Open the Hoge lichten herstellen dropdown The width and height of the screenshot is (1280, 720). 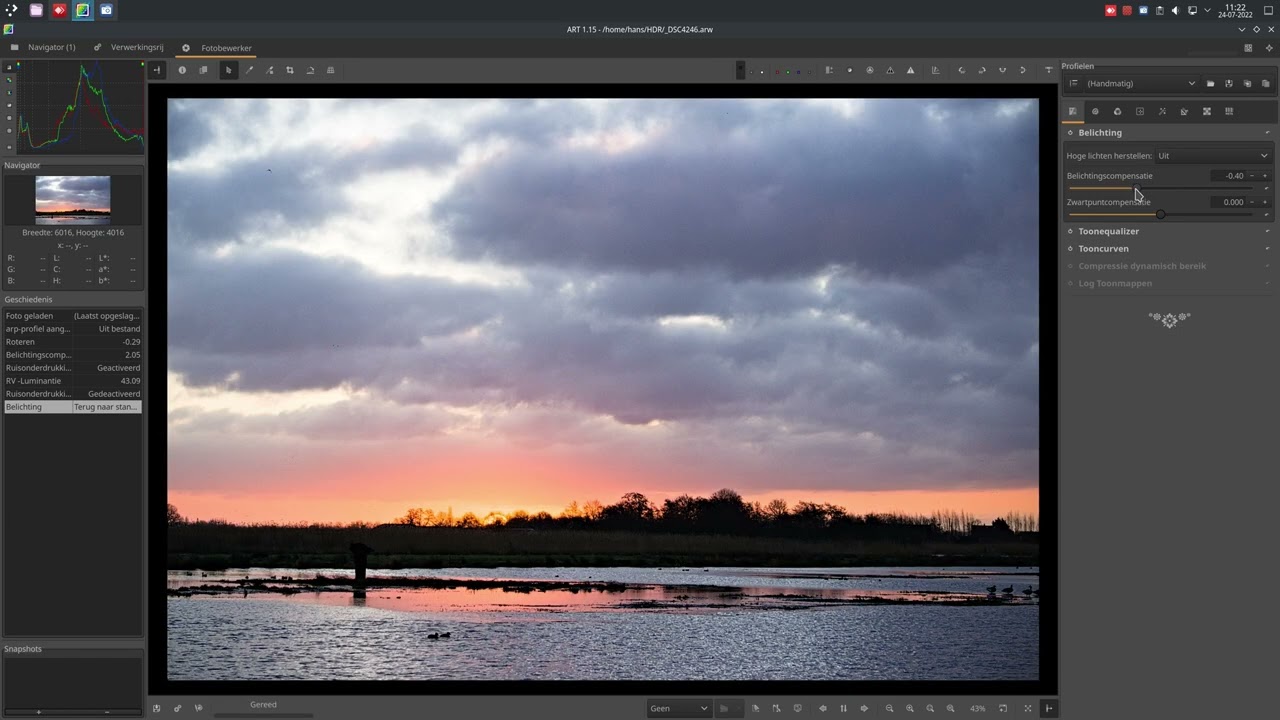1212,156
